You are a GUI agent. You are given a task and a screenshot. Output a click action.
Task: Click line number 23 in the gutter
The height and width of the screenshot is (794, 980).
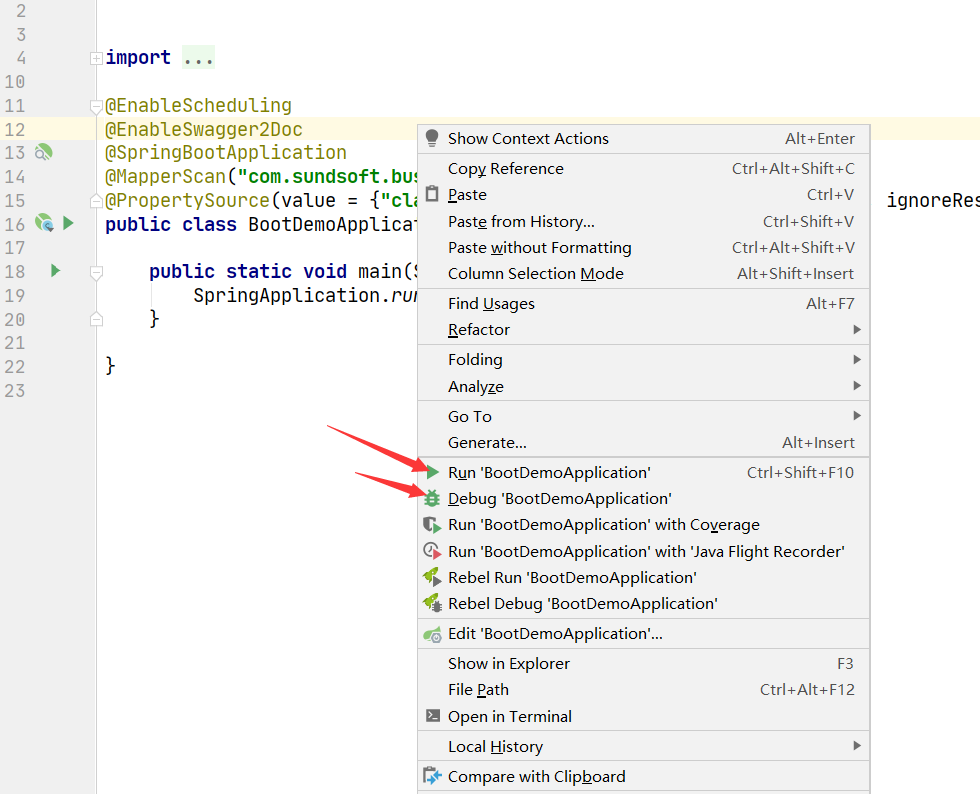pyautogui.click(x=15, y=391)
